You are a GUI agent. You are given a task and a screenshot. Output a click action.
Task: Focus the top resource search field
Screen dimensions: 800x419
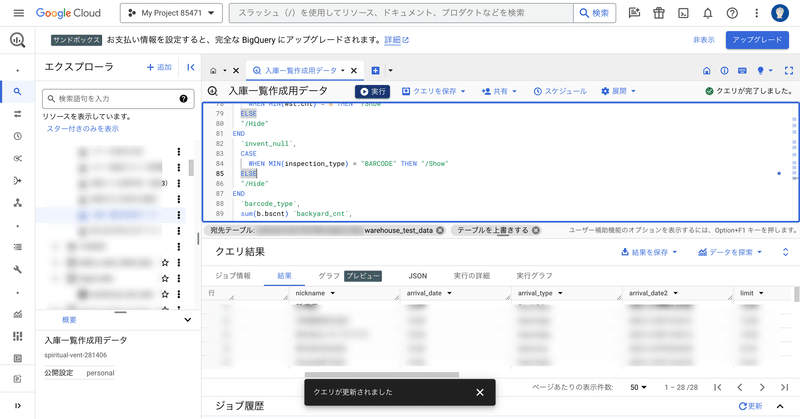coord(401,13)
